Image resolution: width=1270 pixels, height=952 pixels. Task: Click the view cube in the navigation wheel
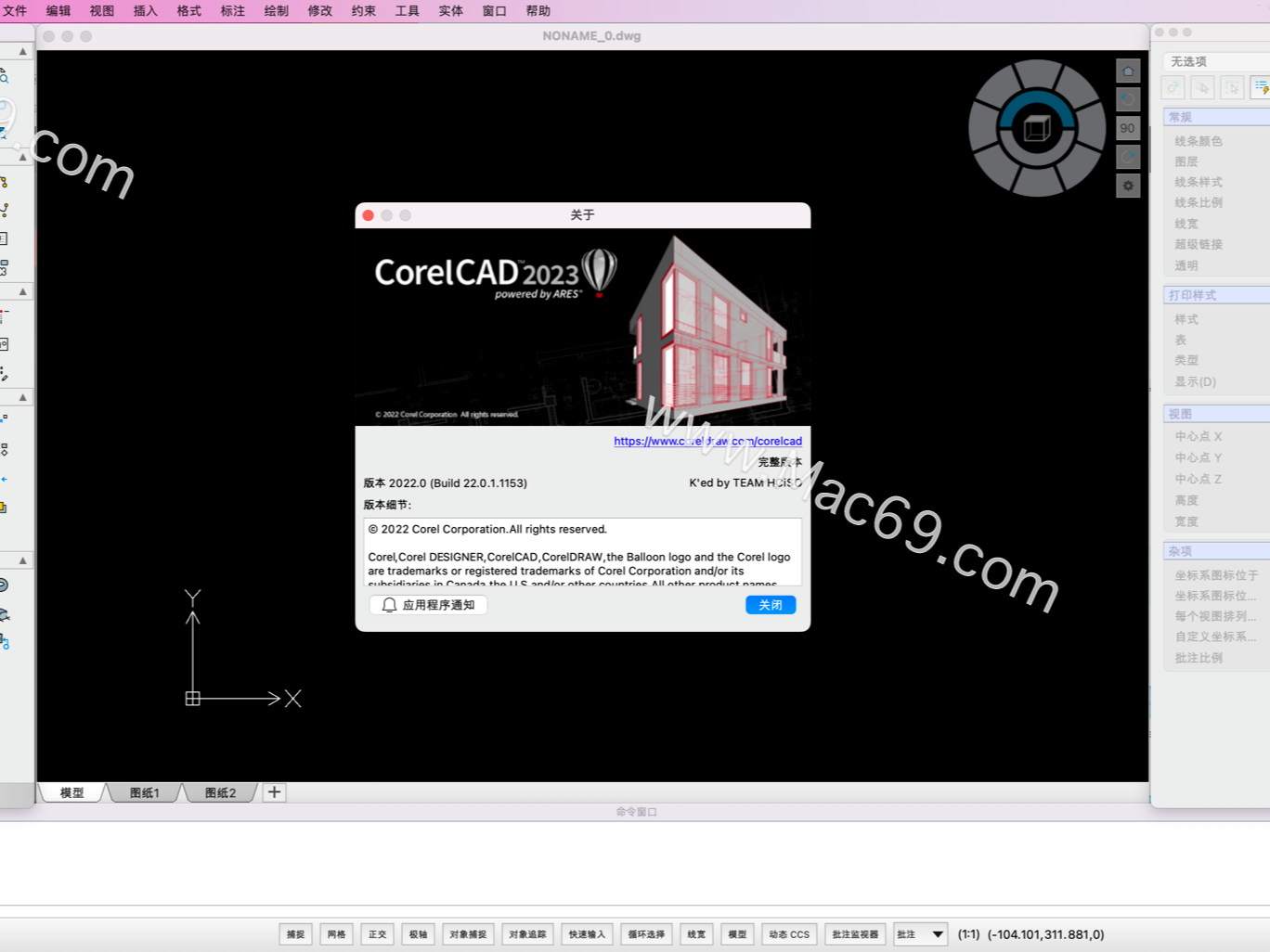(x=1037, y=127)
